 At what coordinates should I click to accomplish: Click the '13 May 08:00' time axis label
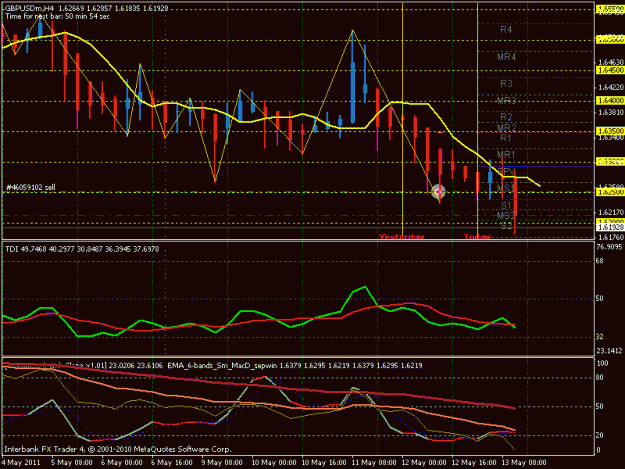click(524, 463)
